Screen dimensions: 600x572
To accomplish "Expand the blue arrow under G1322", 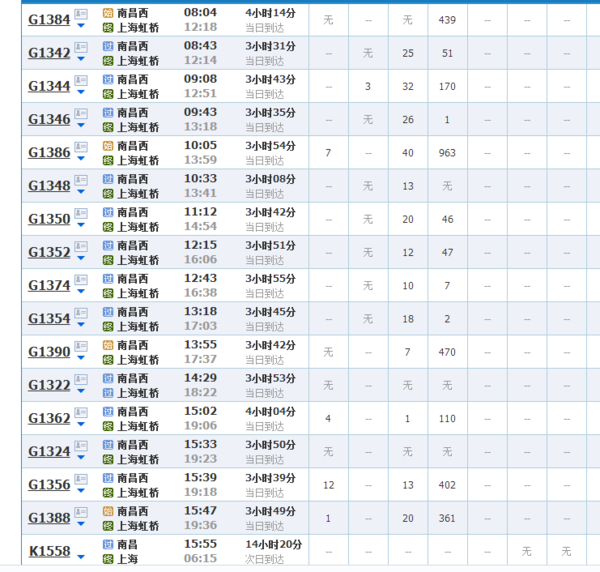I will pos(81,391).
